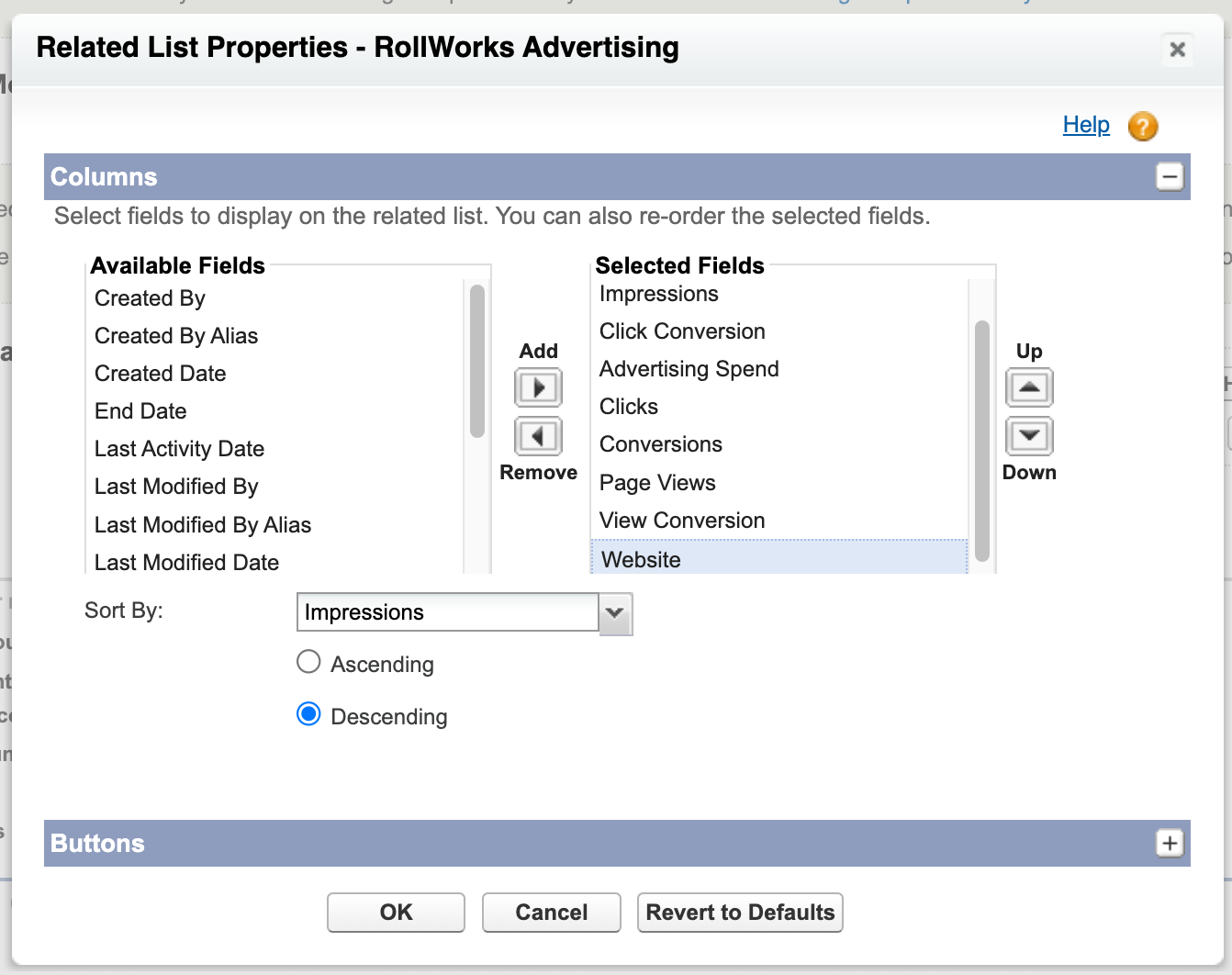Click the Available Fields list scrollbar

click(477, 361)
